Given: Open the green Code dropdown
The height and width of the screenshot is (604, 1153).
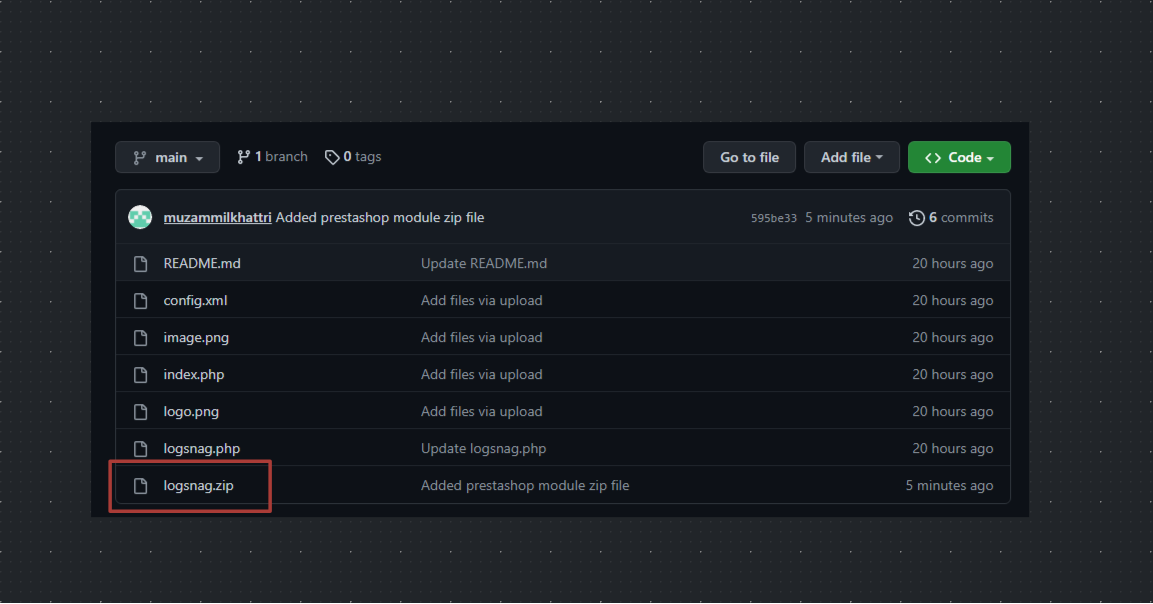Looking at the screenshot, I should click(959, 157).
